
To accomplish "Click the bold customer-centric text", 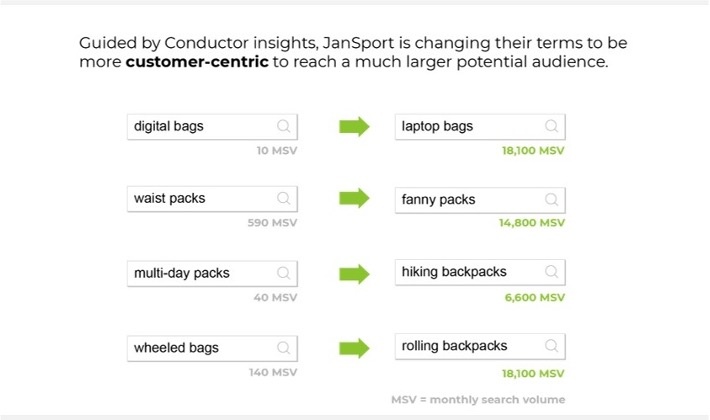I will tap(196, 63).
